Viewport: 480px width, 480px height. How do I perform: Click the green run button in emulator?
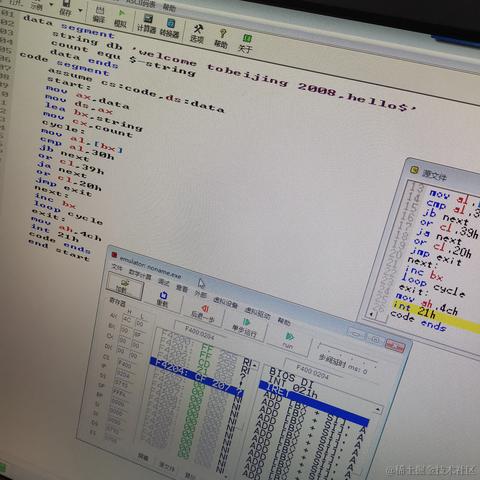pos(289,341)
